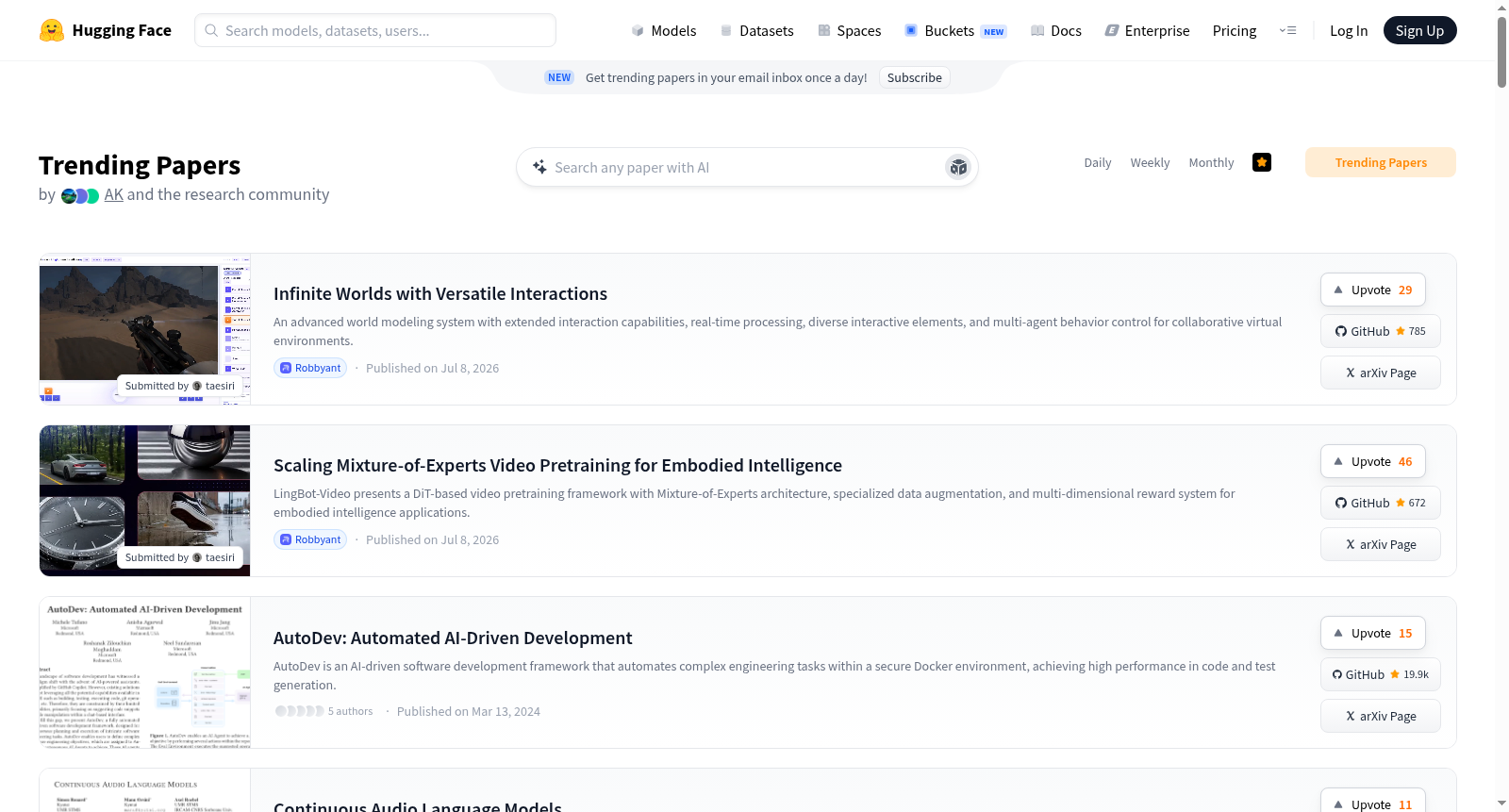Open Scaling Mixture-of-Experts Video Pretraining paper

(x=557, y=465)
